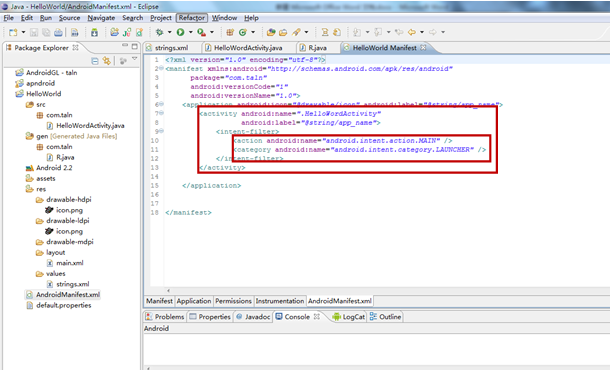Viewport: 610px width, 370px height.
Task: Open the Application tab of manifest editor
Action: [194, 301]
